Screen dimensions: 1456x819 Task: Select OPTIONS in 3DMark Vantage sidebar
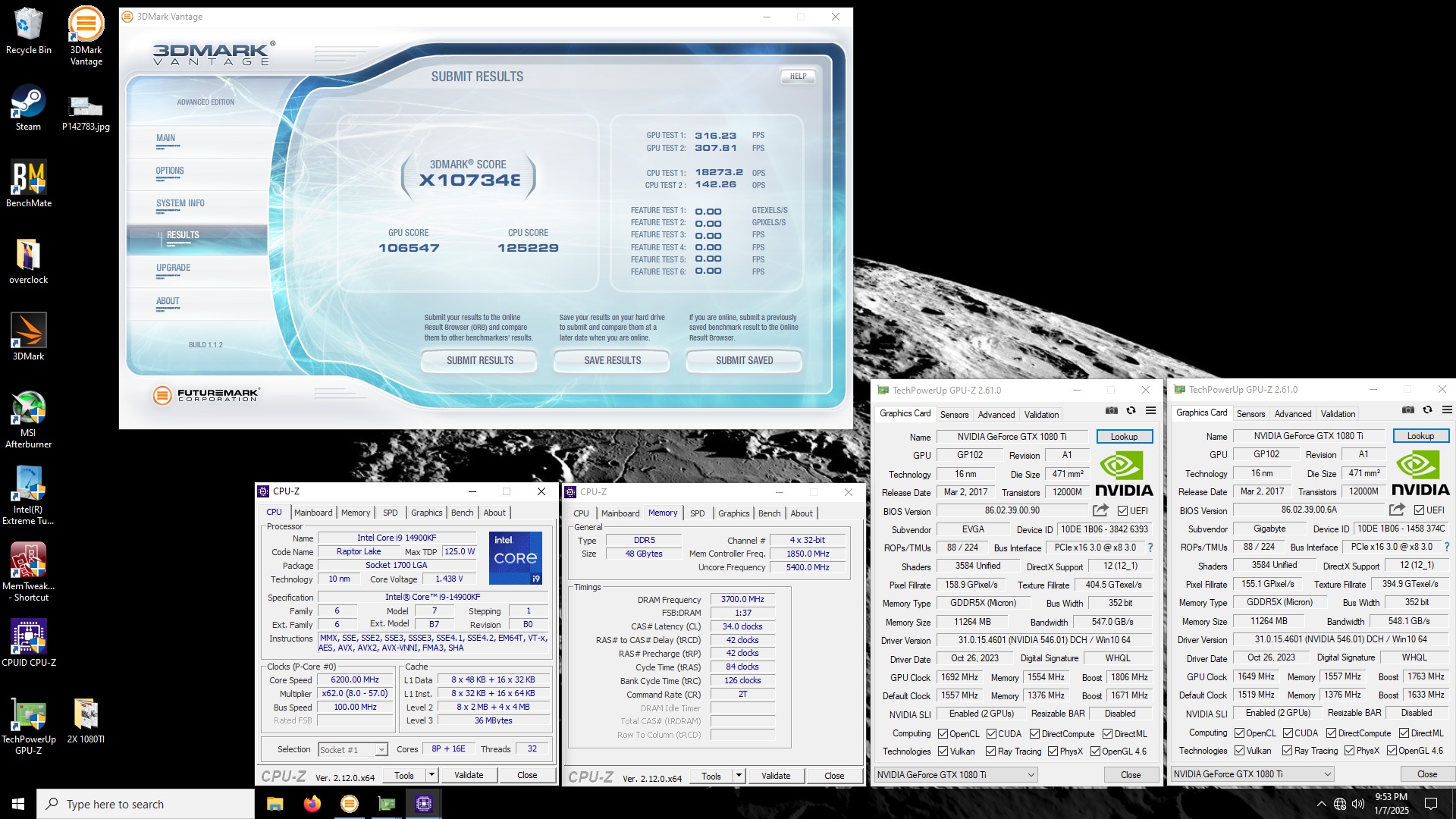[x=170, y=171]
